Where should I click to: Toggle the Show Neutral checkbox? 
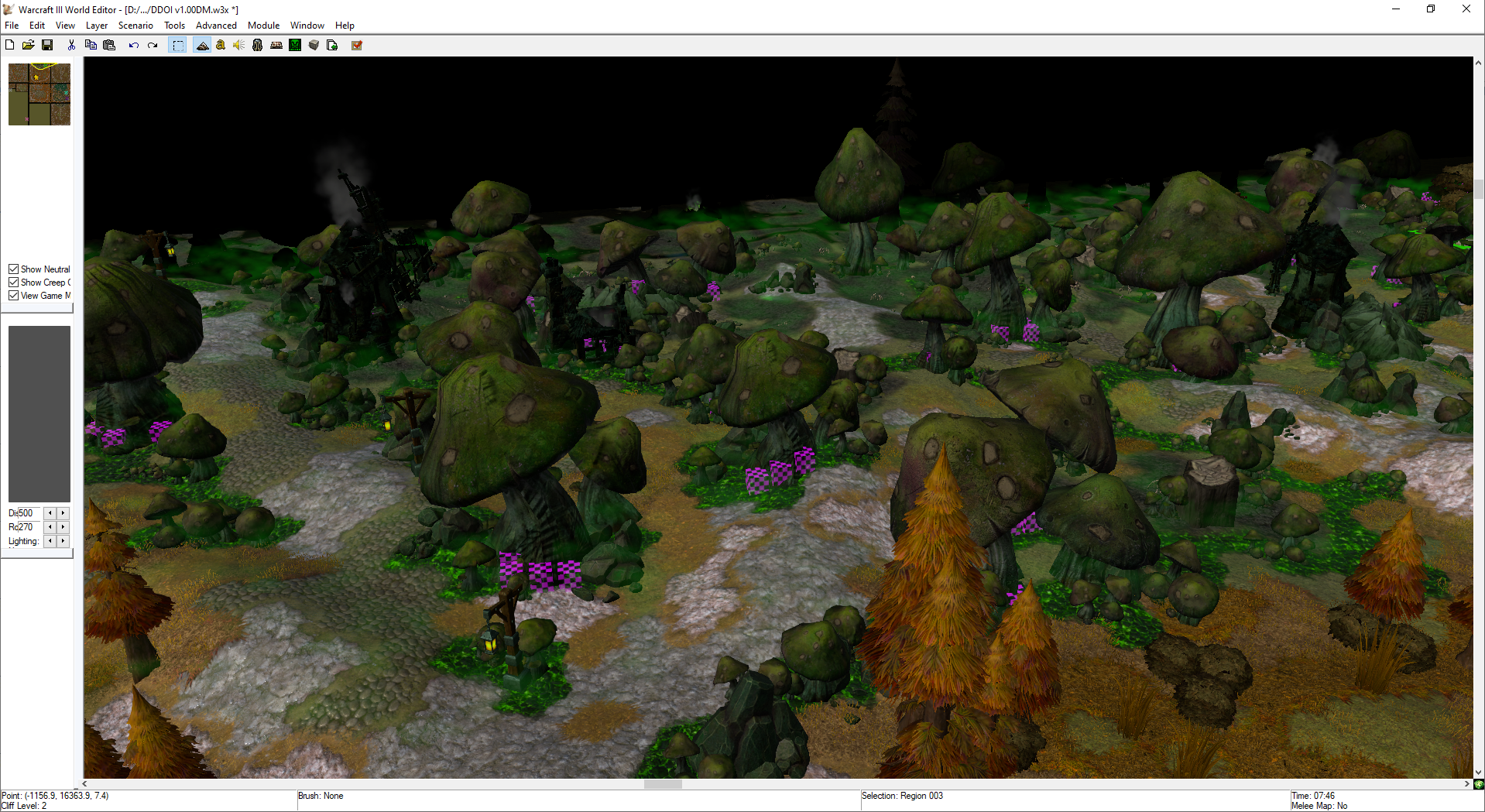[13, 269]
